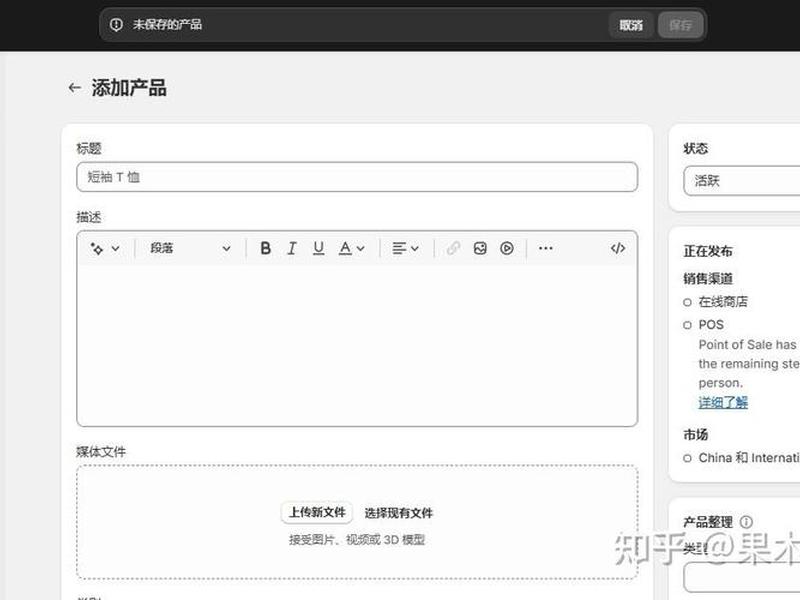This screenshot has width=800, height=600.
Task: Click the 标题 title input field
Action: click(357, 177)
